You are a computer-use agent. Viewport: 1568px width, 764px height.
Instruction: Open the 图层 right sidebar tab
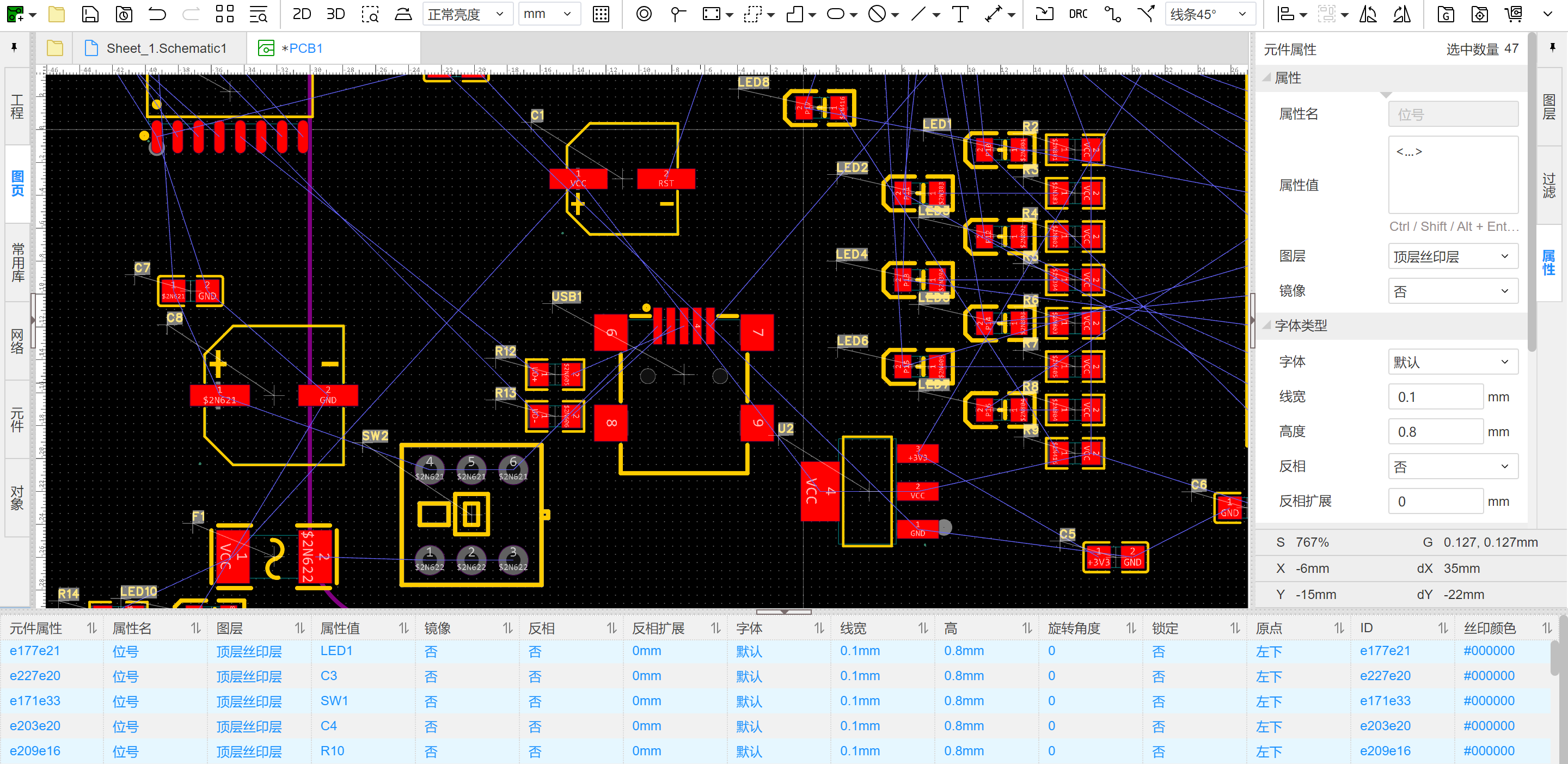[1549, 107]
